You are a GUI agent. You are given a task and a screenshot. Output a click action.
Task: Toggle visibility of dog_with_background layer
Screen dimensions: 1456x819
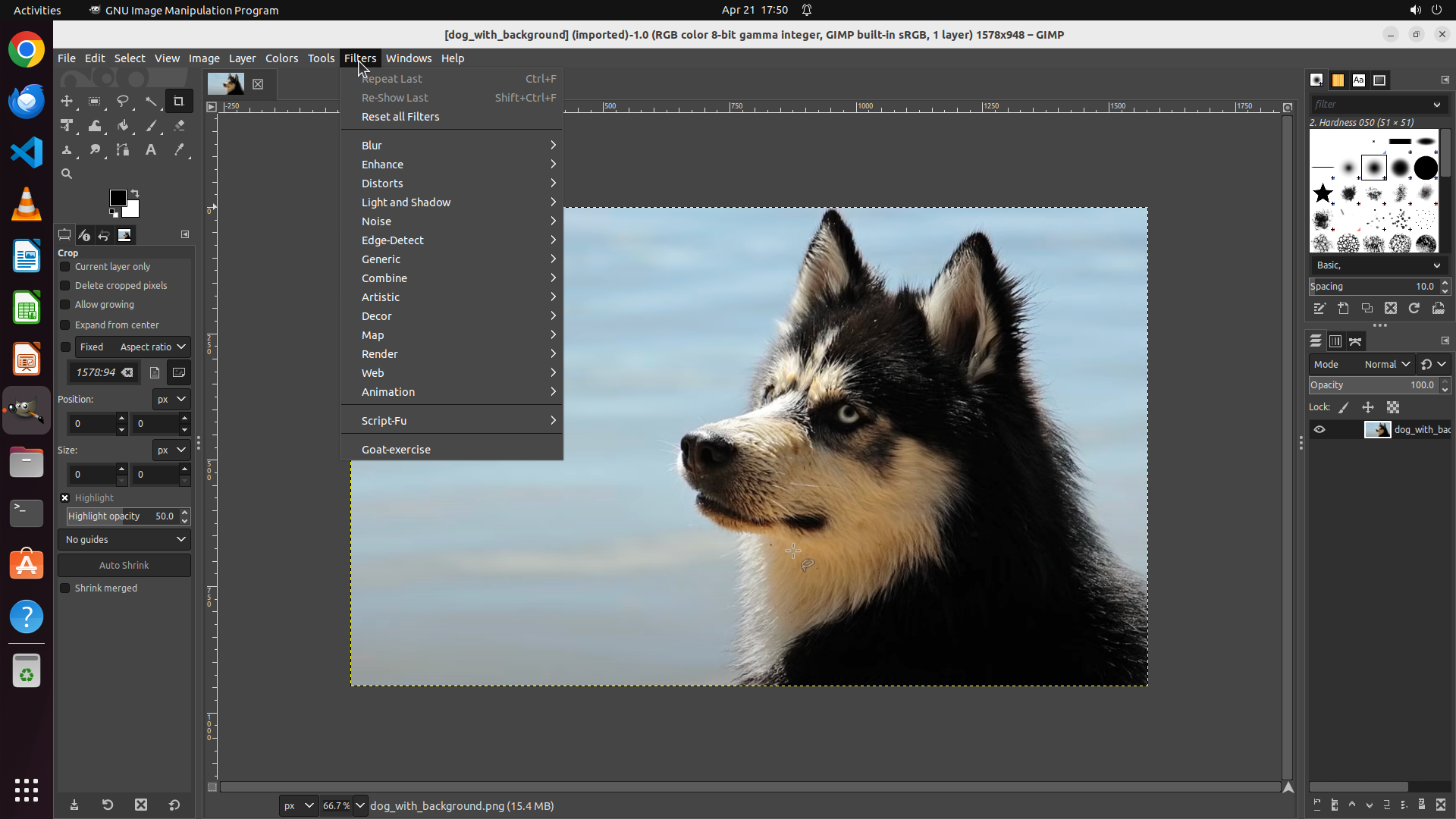pyautogui.click(x=1319, y=430)
